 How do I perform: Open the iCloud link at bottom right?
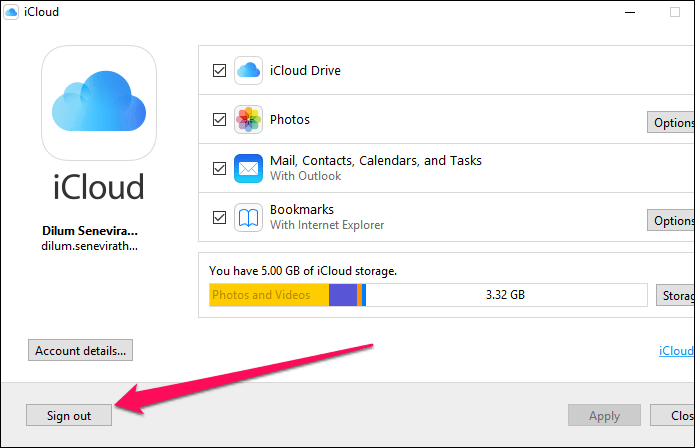point(676,351)
